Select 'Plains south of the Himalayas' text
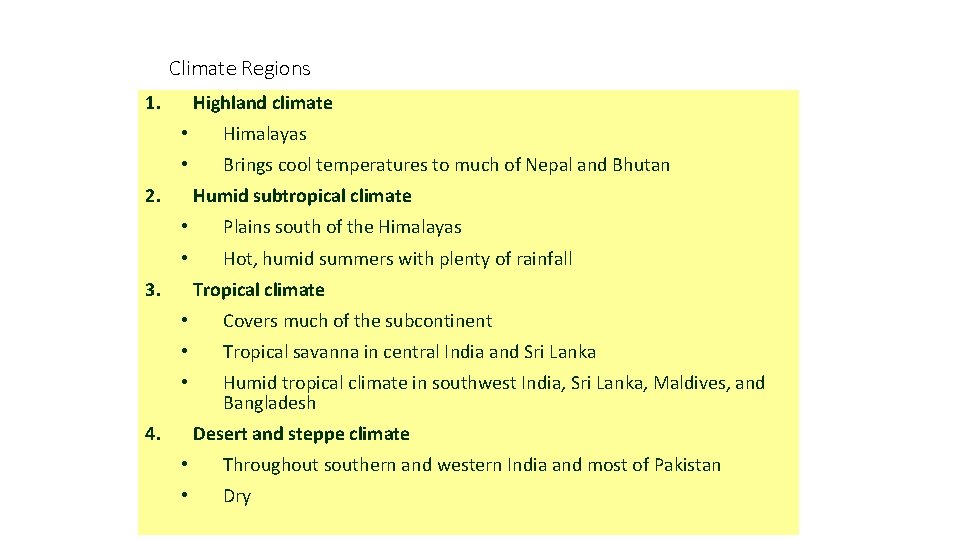The height and width of the screenshot is (540, 960). 342,227
